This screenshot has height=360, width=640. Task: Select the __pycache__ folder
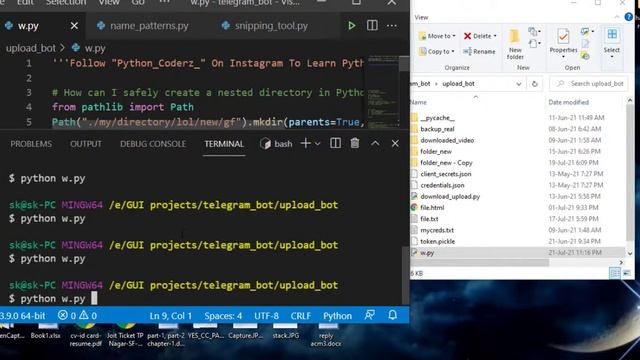pos(437,118)
